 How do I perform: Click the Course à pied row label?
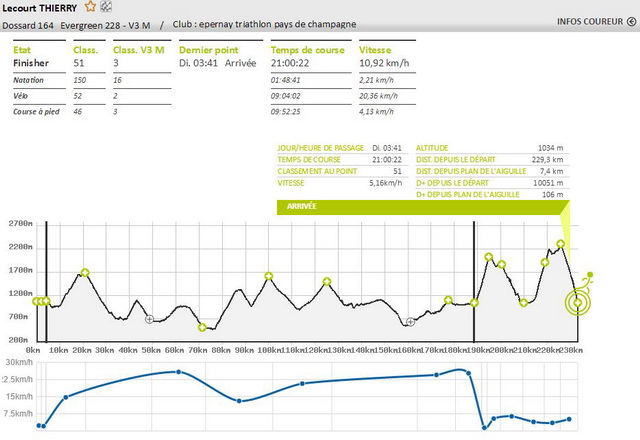(x=36, y=111)
